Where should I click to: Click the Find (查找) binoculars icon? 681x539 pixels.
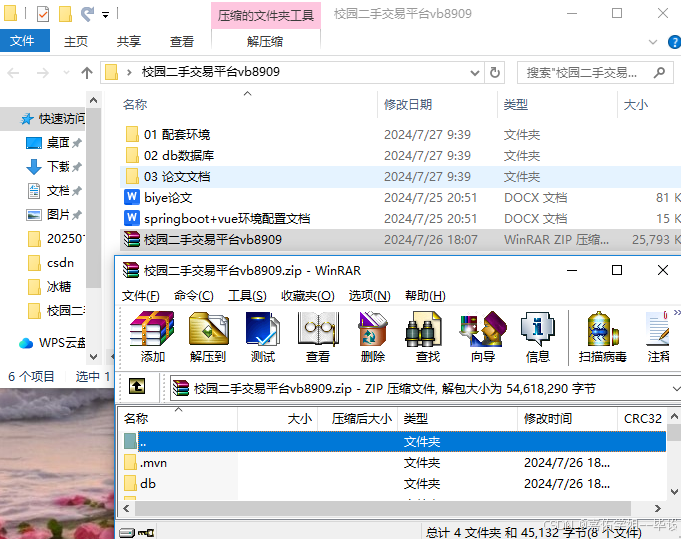428,337
